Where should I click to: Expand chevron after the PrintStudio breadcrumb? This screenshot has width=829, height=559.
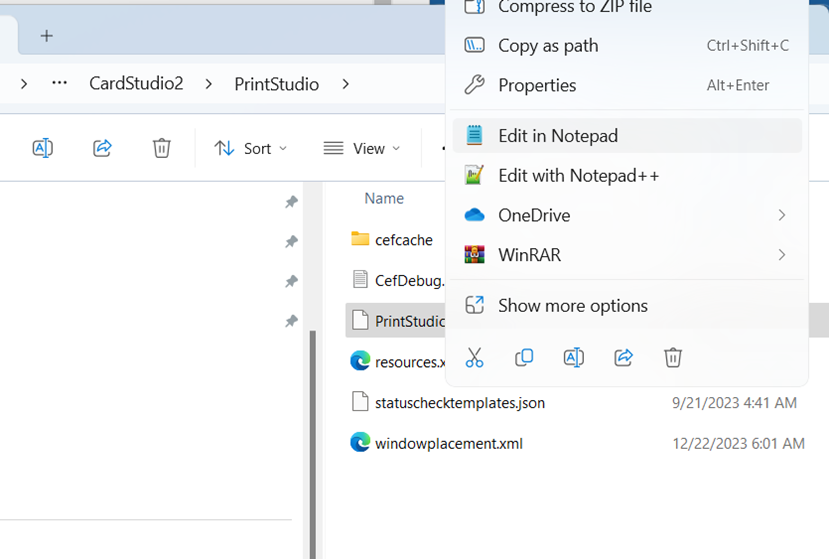345,84
